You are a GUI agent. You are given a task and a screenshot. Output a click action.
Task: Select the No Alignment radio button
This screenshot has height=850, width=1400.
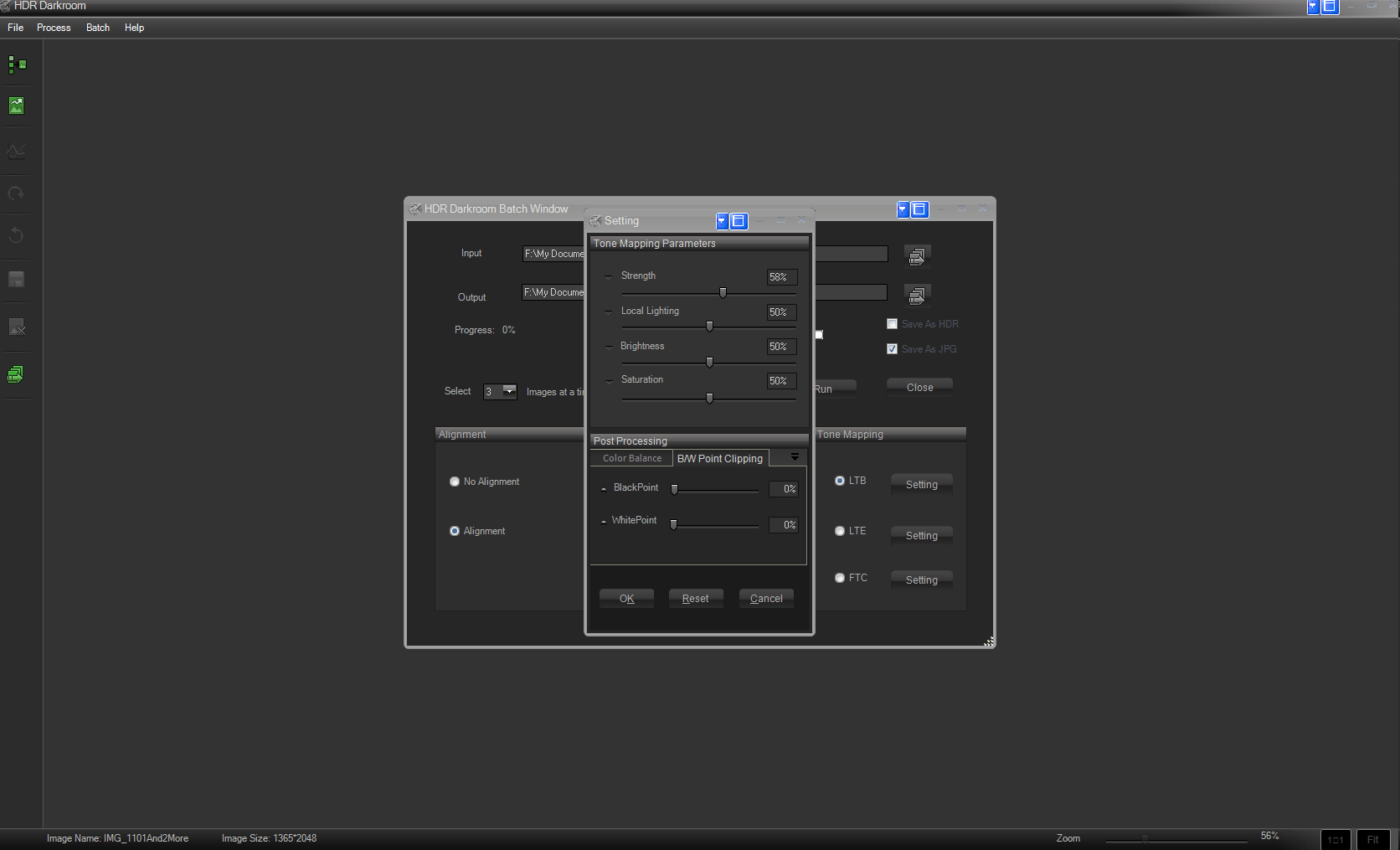click(455, 482)
